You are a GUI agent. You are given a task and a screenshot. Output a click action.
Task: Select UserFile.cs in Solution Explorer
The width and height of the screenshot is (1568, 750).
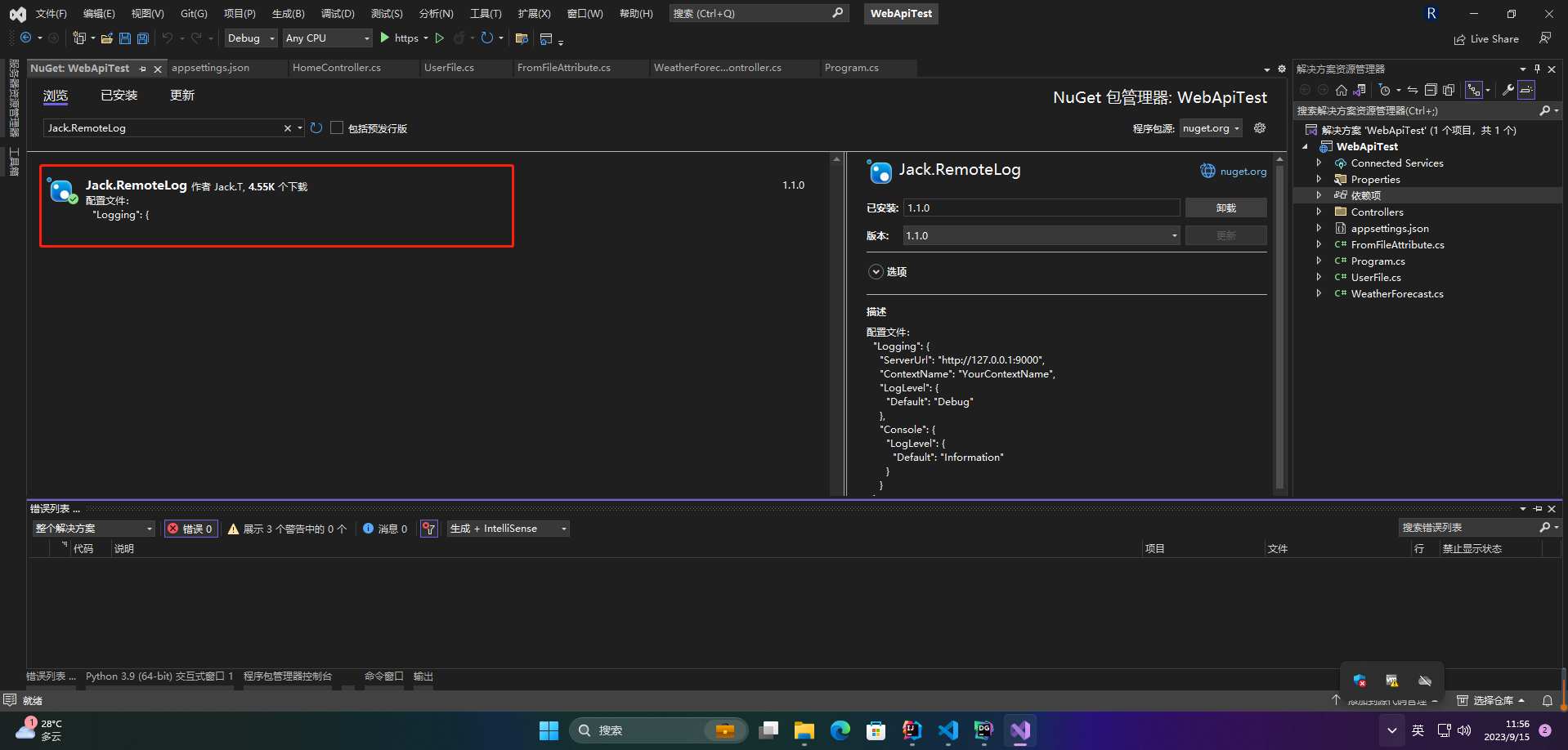click(x=1375, y=278)
